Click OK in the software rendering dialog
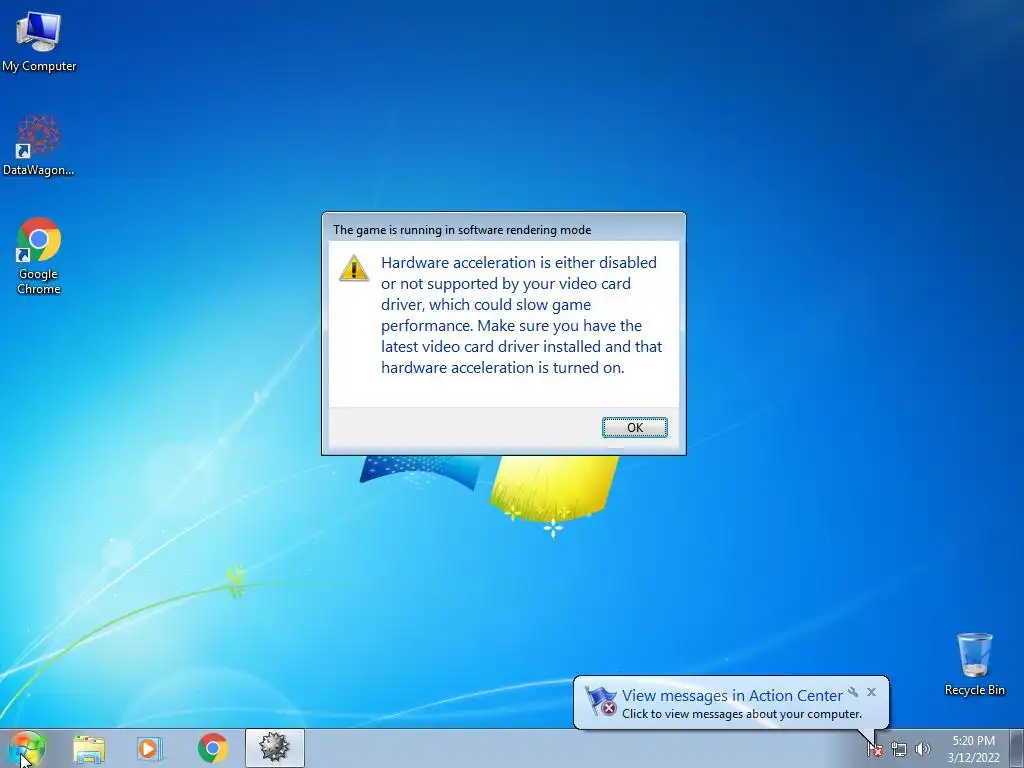 click(x=634, y=427)
